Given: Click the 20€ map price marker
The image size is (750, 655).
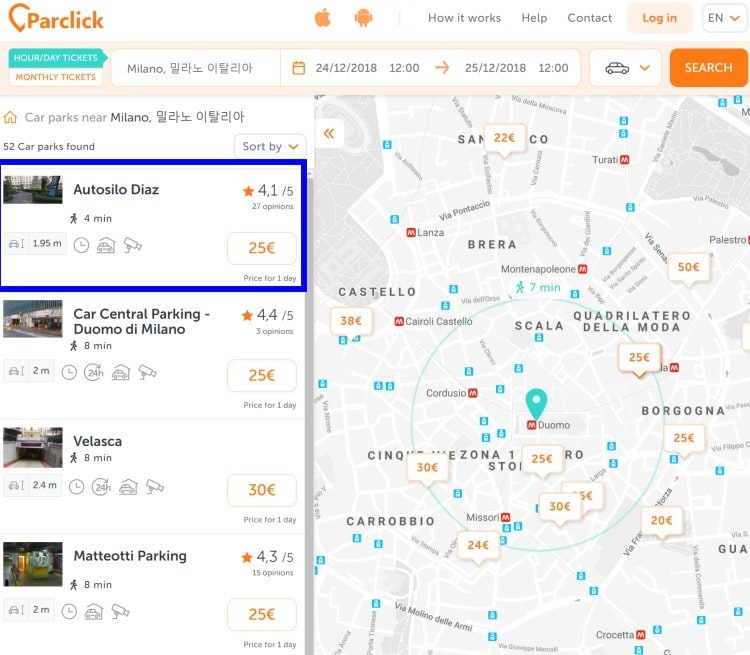Looking at the screenshot, I should [662, 522].
